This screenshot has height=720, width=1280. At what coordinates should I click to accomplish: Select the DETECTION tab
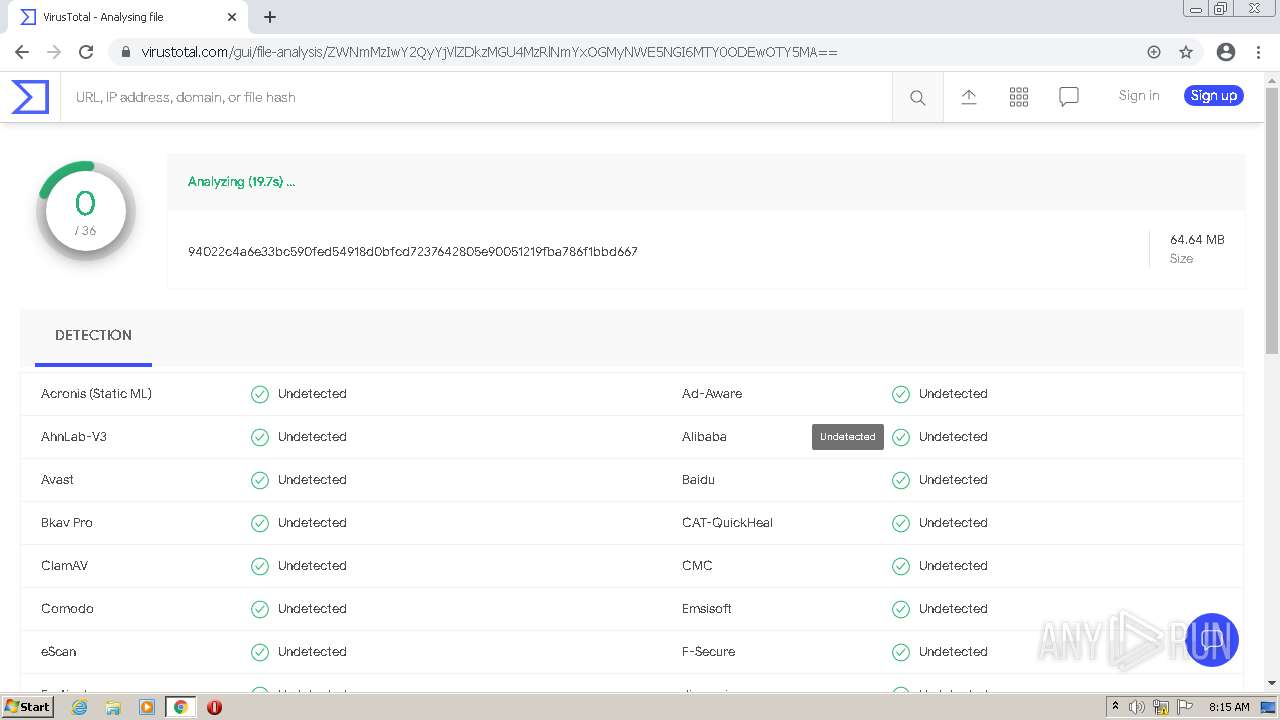tap(93, 335)
